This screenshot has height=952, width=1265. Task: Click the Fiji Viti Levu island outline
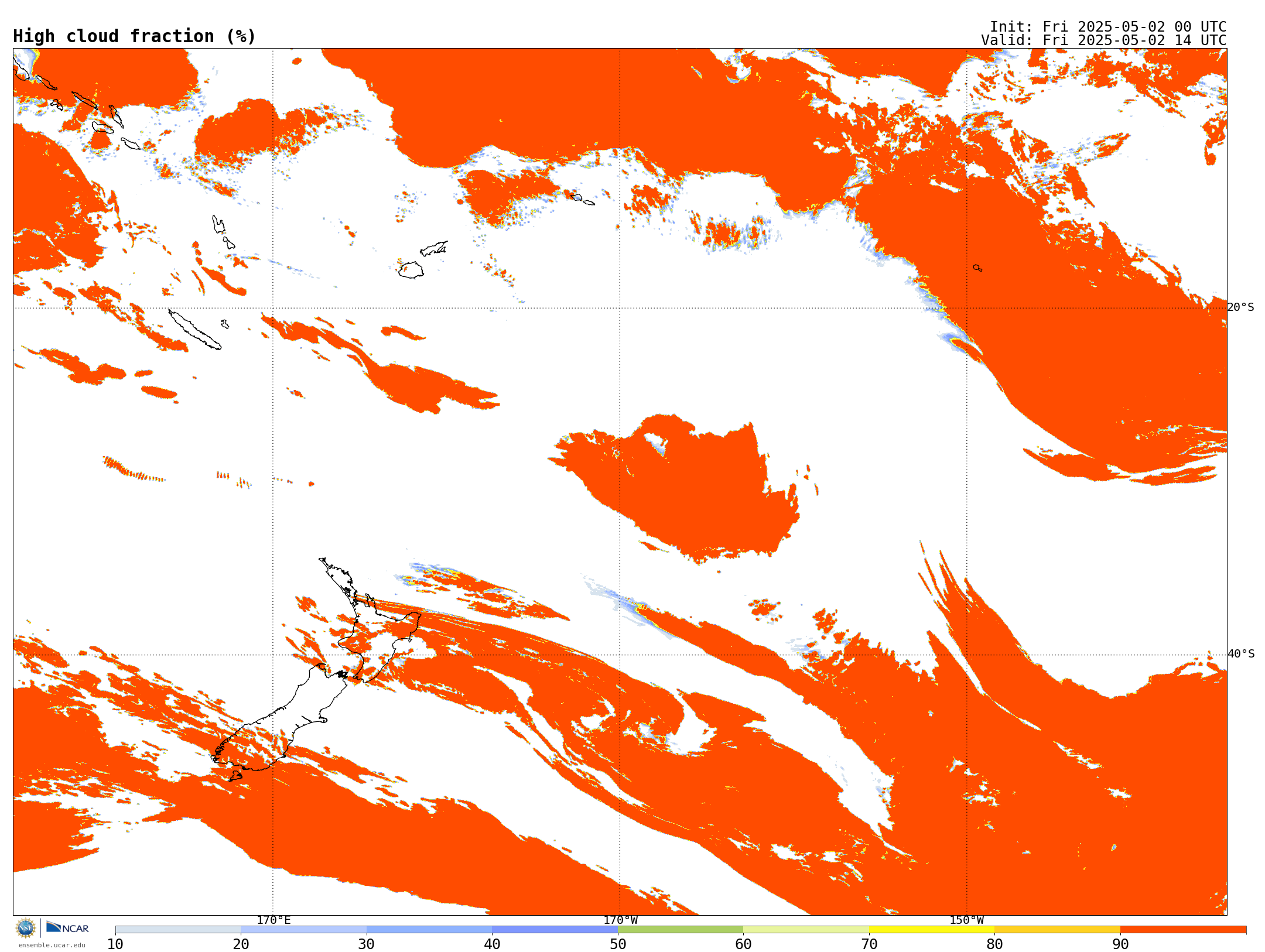click(411, 269)
